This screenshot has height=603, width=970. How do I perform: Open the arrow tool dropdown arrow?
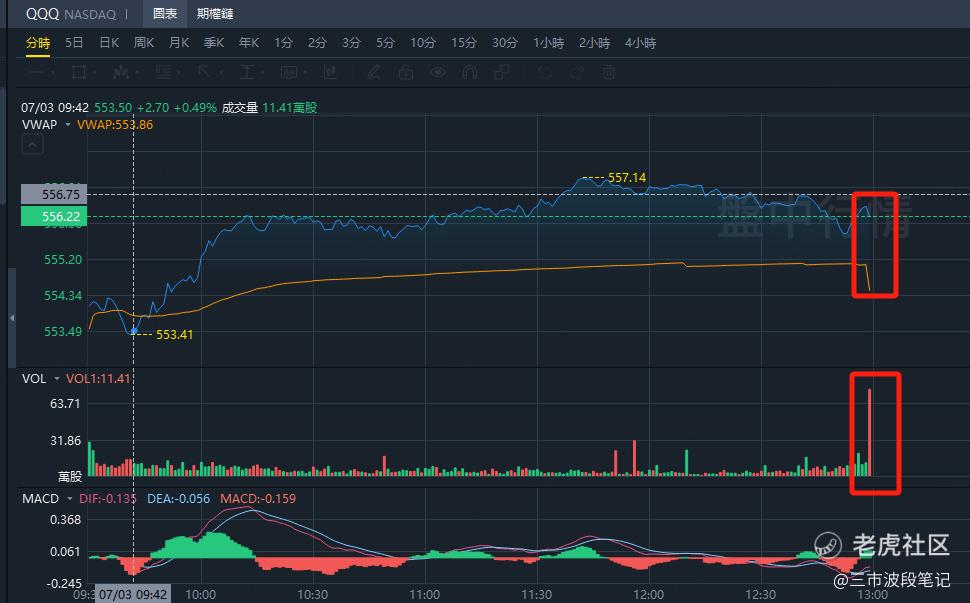(x=220, y=73)
